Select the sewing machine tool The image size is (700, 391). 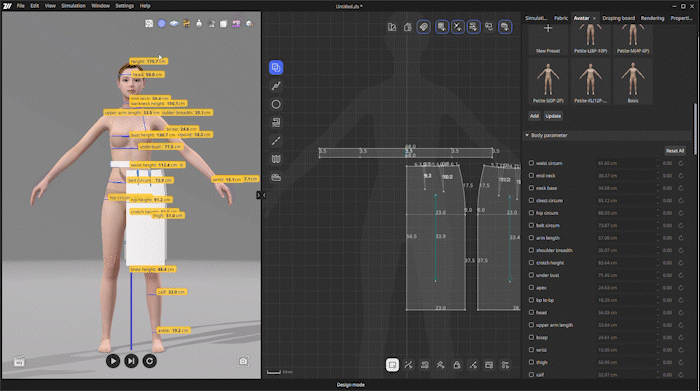coord(276,123)
